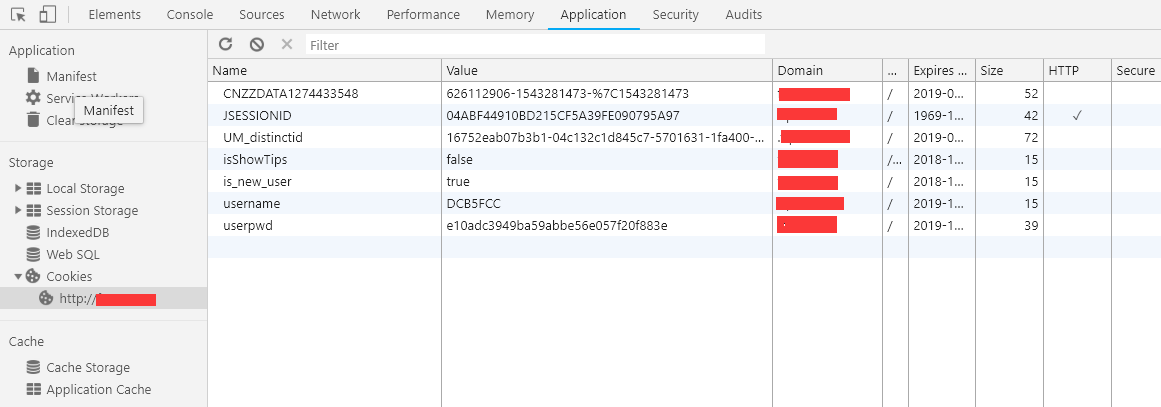
Task: Click the refresh cookies icon
Action: pyautogui.click(x=226, y=45)
